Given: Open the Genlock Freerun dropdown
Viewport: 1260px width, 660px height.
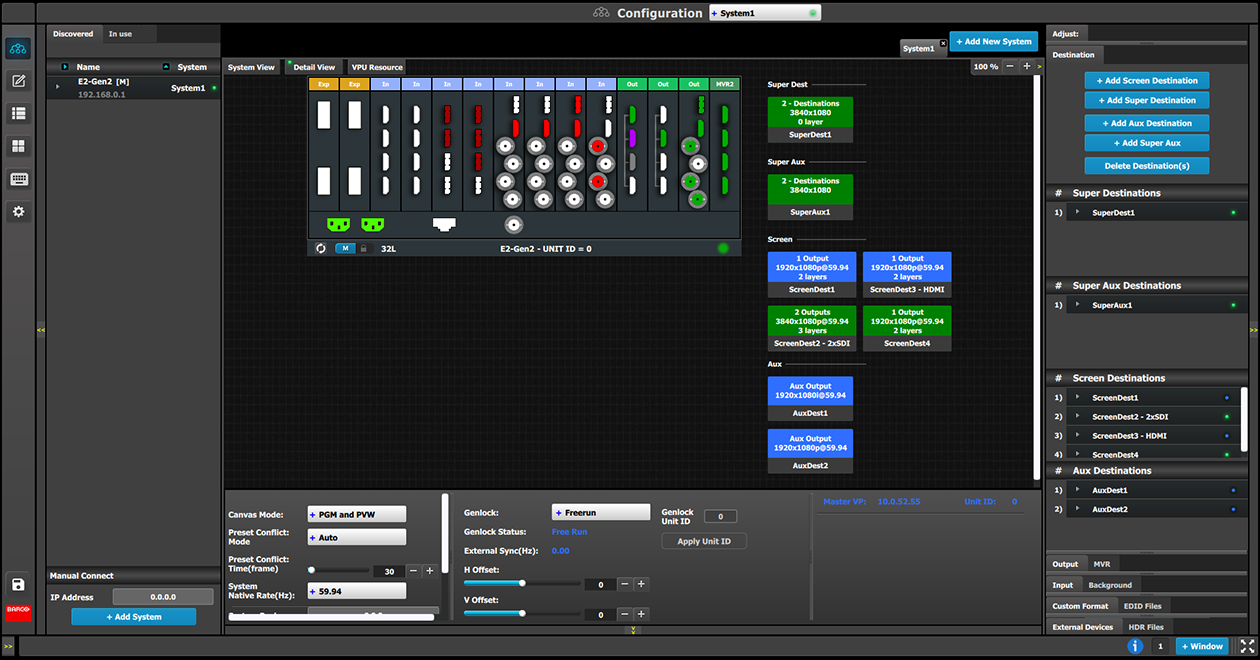Looking at the screenshot, I should 601,512.
